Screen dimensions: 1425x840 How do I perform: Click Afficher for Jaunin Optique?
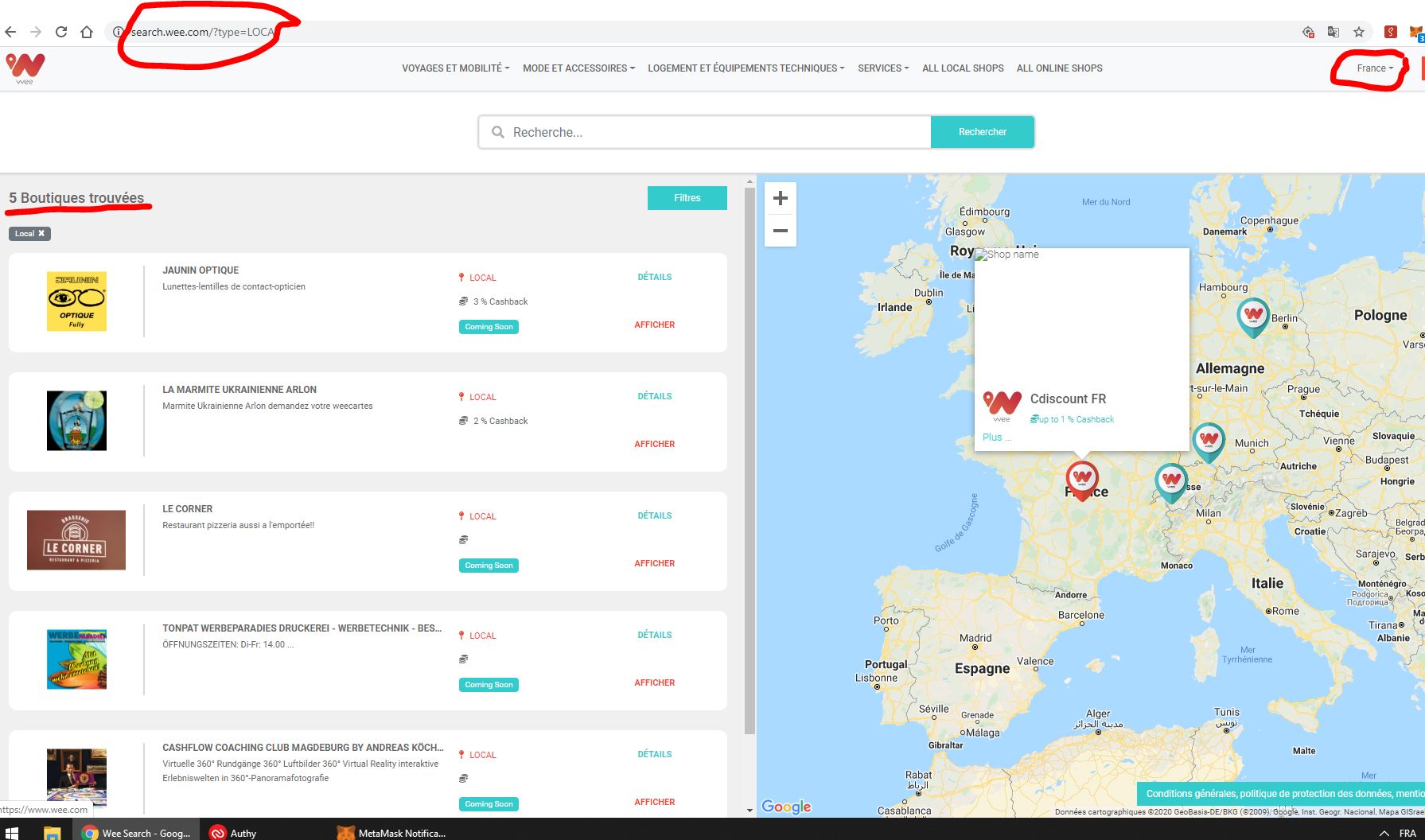coord(655,325)
